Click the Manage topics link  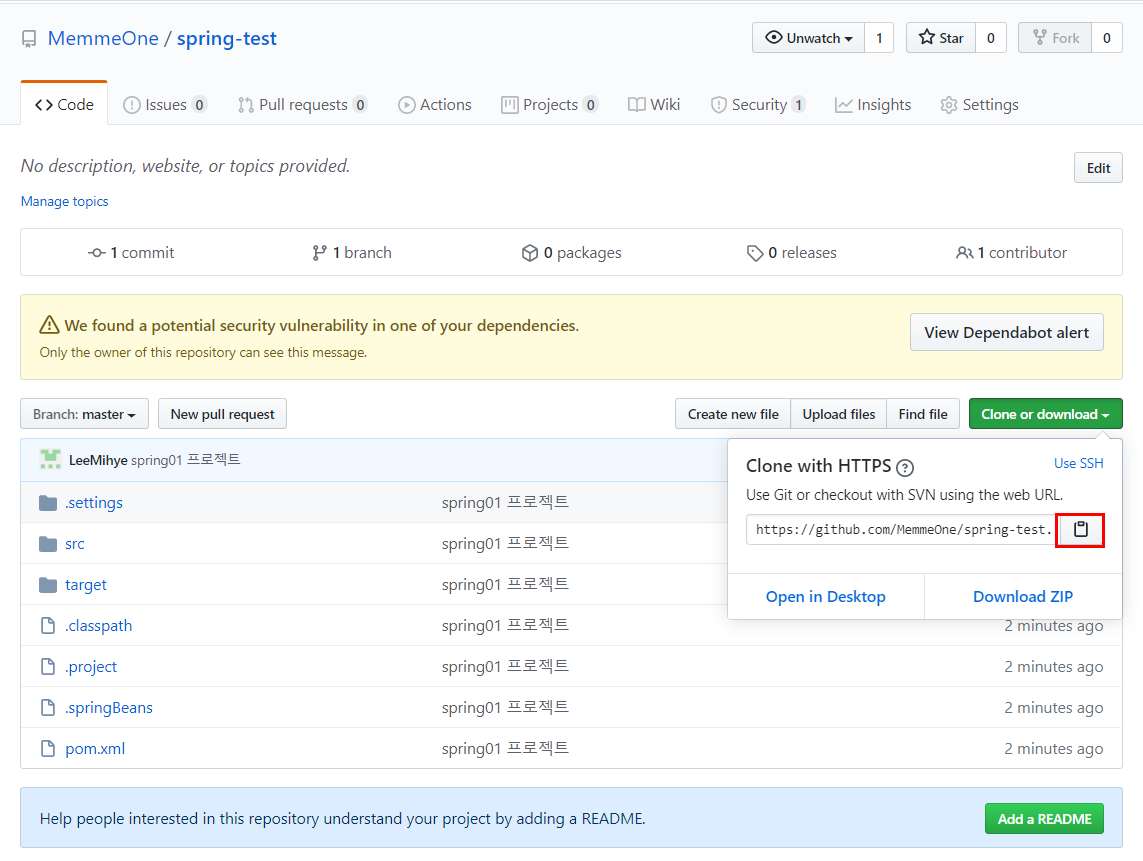(x=64, y=201)
